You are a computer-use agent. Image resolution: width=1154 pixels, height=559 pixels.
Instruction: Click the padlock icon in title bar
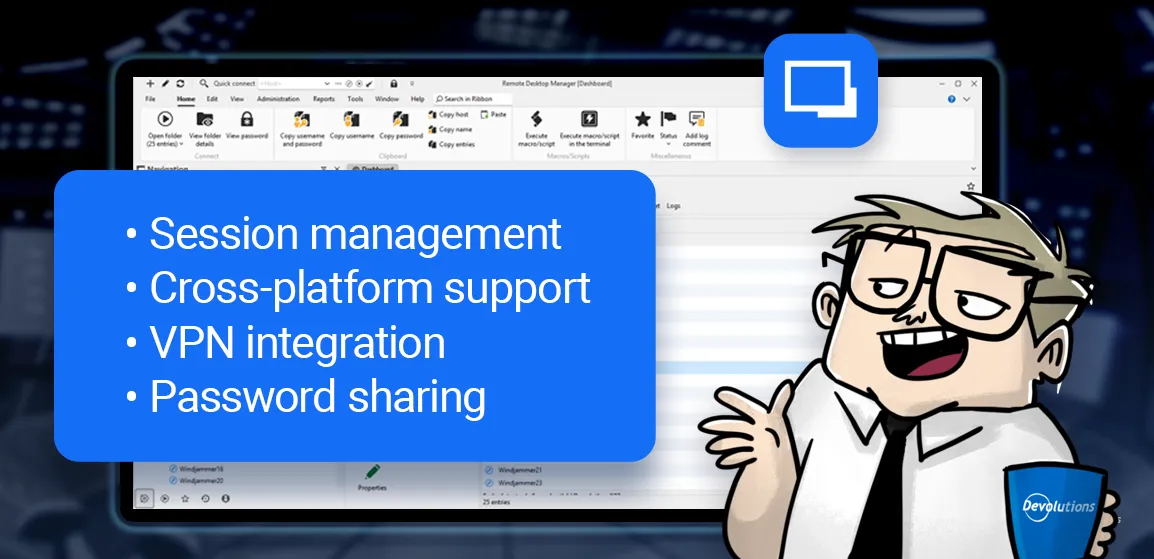tap(394, 84)
